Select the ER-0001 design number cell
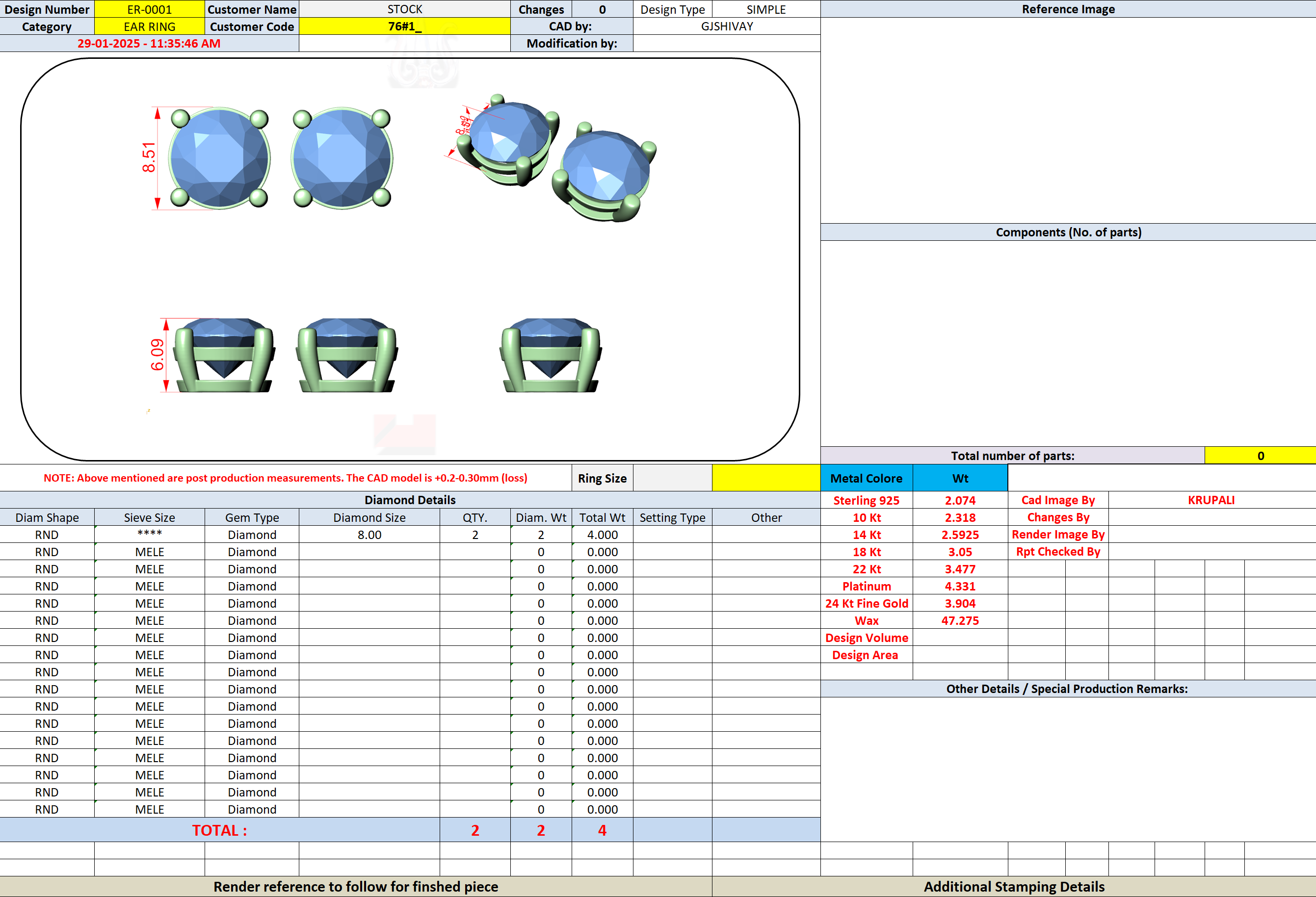 149,9
